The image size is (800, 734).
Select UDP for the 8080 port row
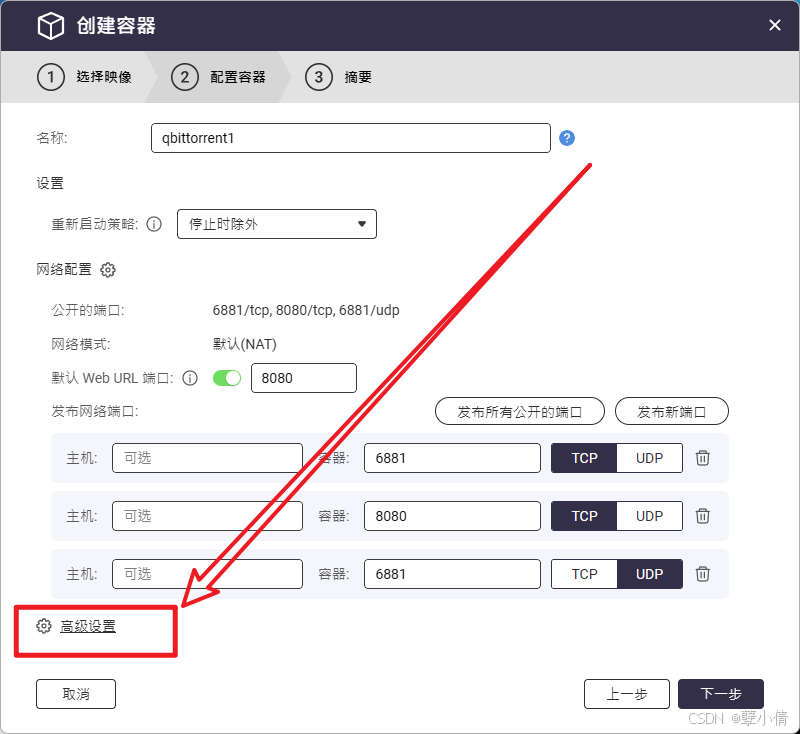[x=649, y=516]
